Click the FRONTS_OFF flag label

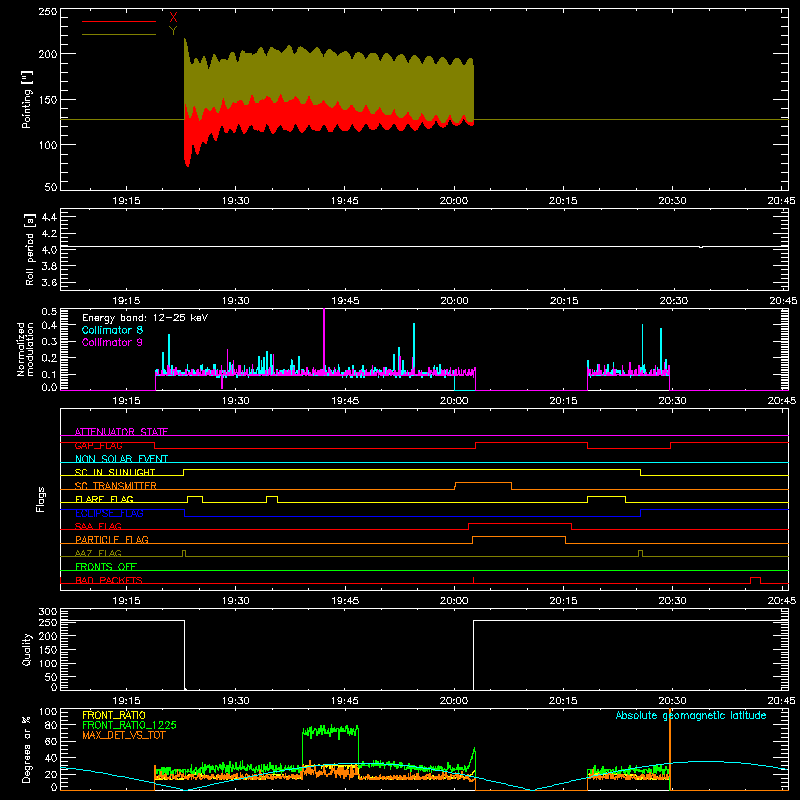click(x=106, y=566)
